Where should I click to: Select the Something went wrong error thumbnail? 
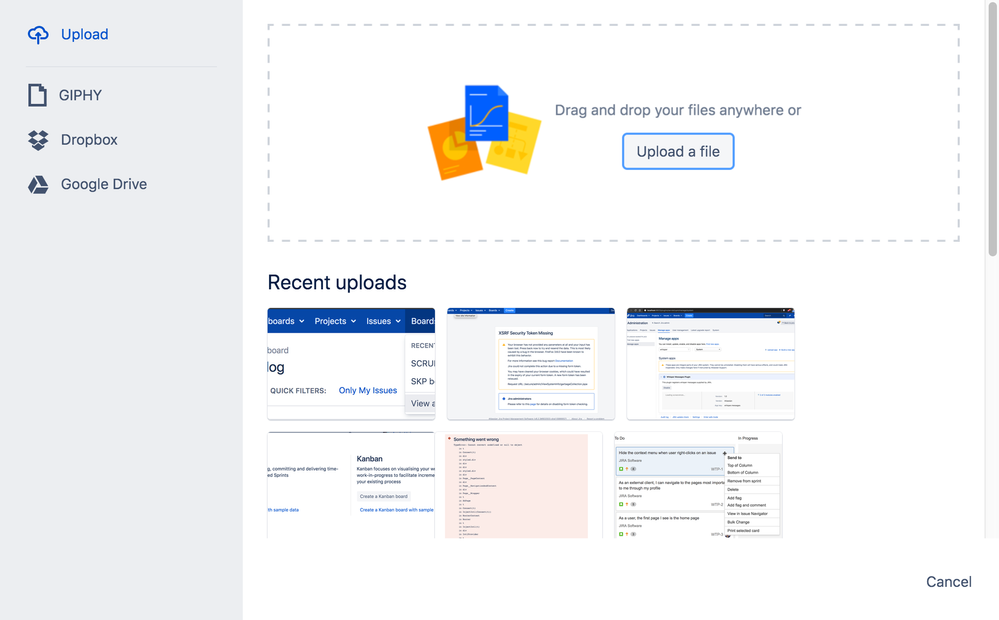coord(519,485)
